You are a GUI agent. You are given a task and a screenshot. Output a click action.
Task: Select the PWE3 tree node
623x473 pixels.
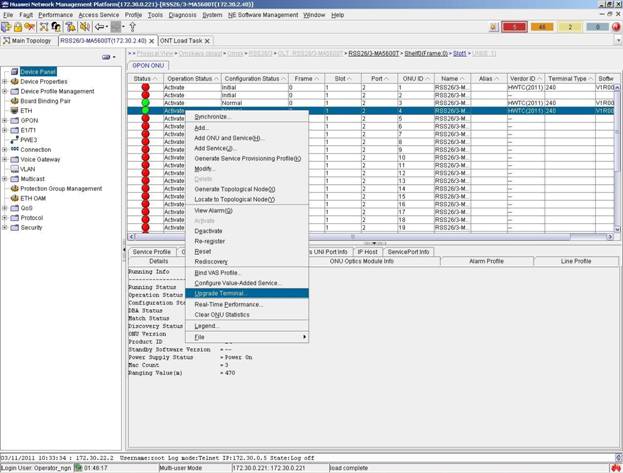click(29, 140)
